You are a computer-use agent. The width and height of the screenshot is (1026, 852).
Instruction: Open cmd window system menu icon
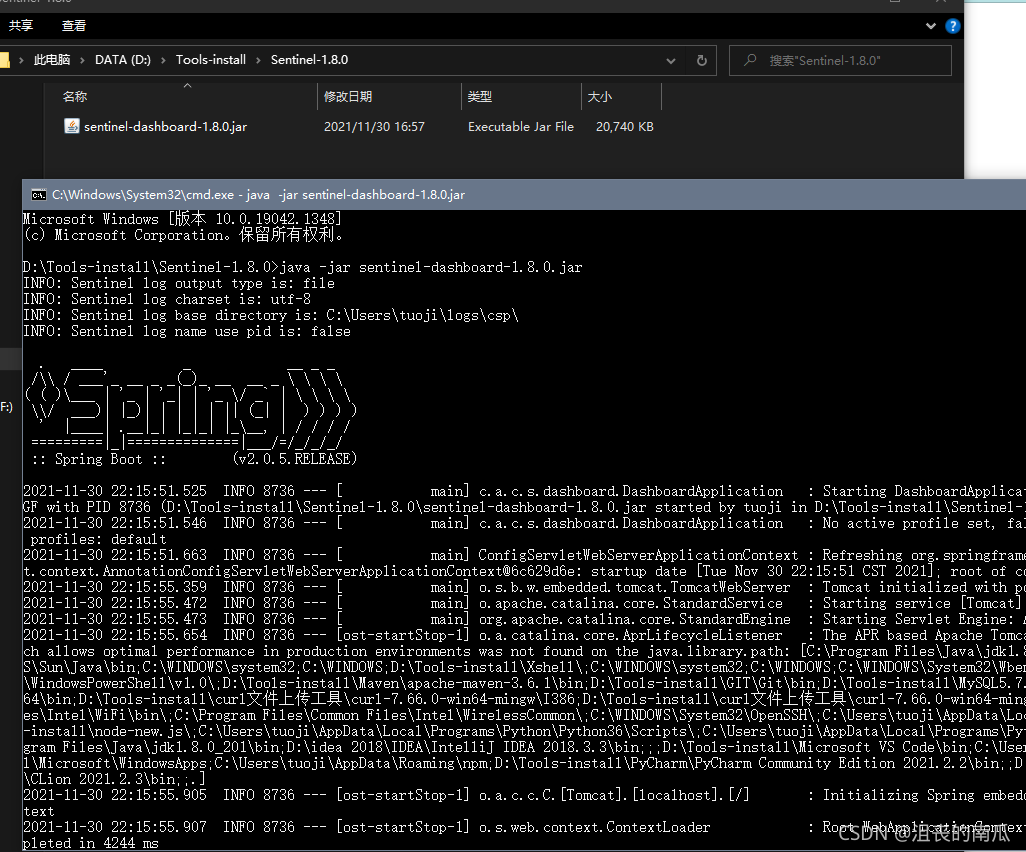point(39,195)
